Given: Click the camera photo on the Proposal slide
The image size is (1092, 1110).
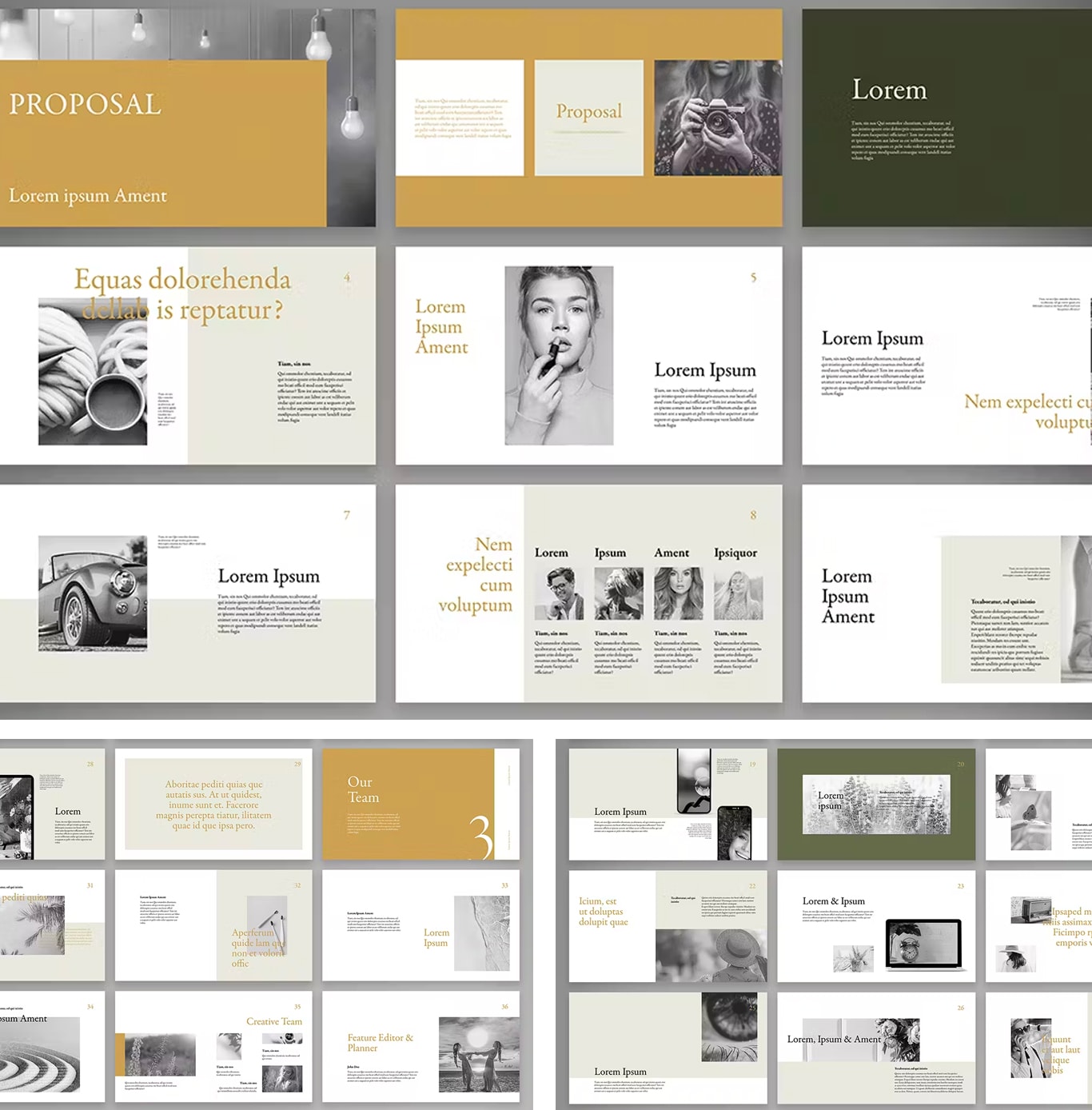Looking at the screenshot, I should tap(717, 118).
